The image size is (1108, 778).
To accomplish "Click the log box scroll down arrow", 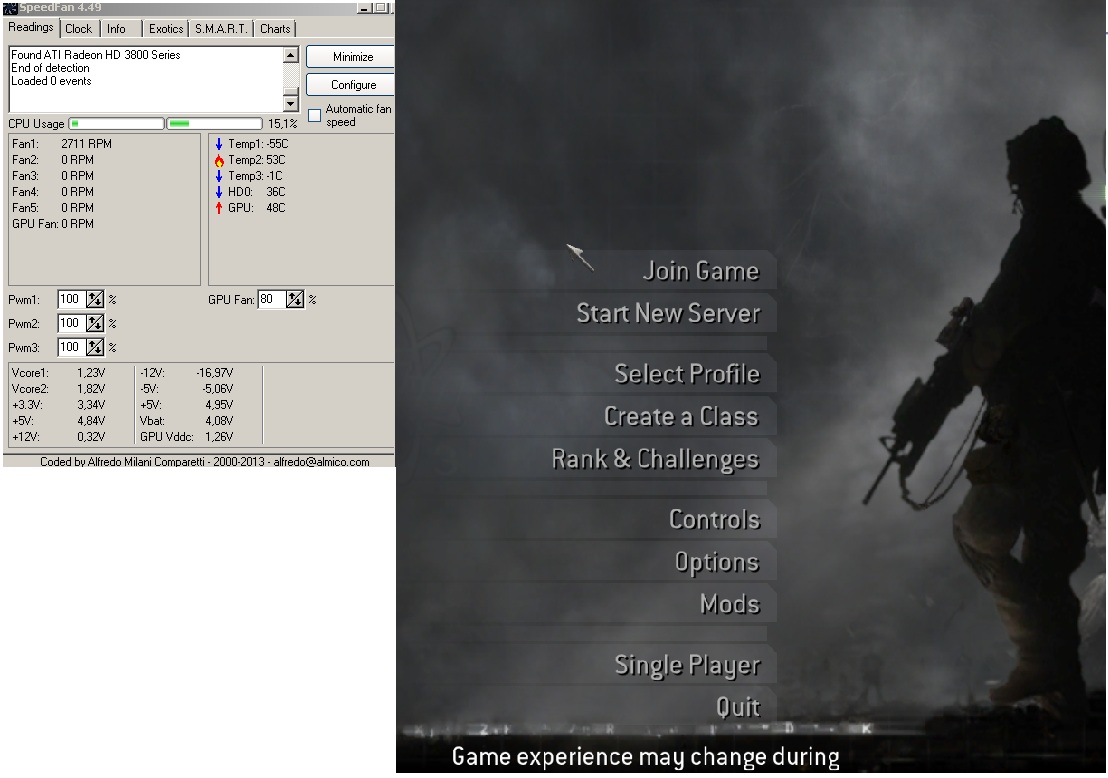I will [x=290, y=103].
